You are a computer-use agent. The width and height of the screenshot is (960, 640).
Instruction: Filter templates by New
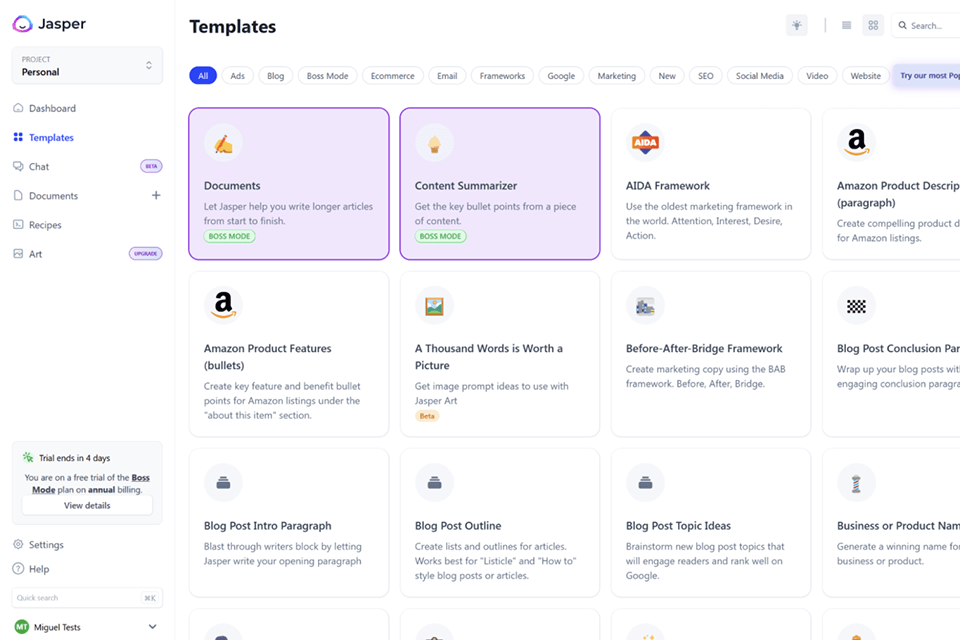(x=667, y=76)
